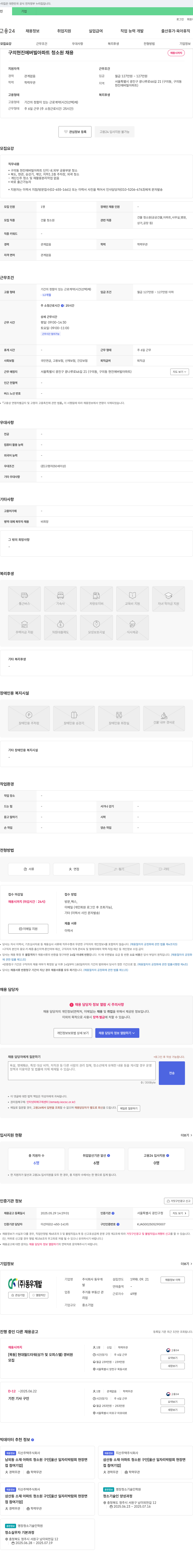Expand 더보기 in 기업정보 section
Viewport: 193px width, 1568px height.
coord(186,1264)
